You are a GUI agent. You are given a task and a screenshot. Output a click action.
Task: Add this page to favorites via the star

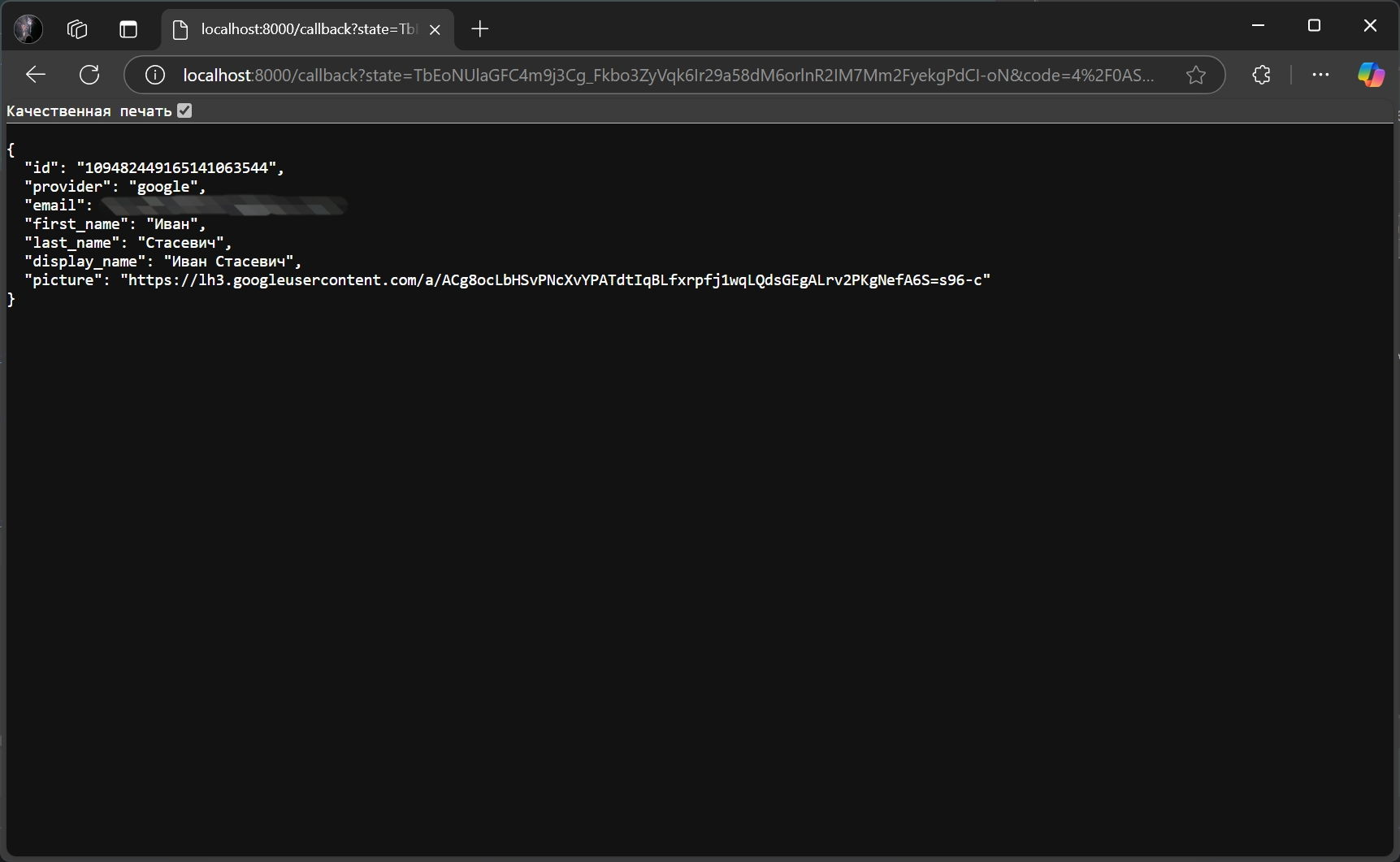1196,75
